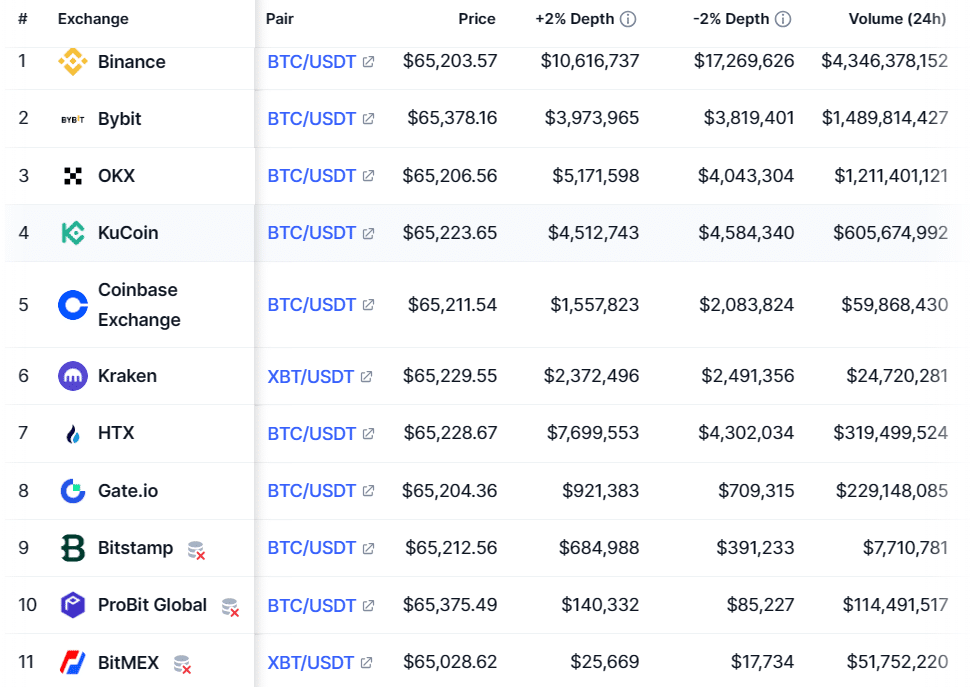This screenshot has width=970, height=687.
Task: Click the external-link icon beside ProBit's BTC/USDT
Action: [x=366, y=605]
